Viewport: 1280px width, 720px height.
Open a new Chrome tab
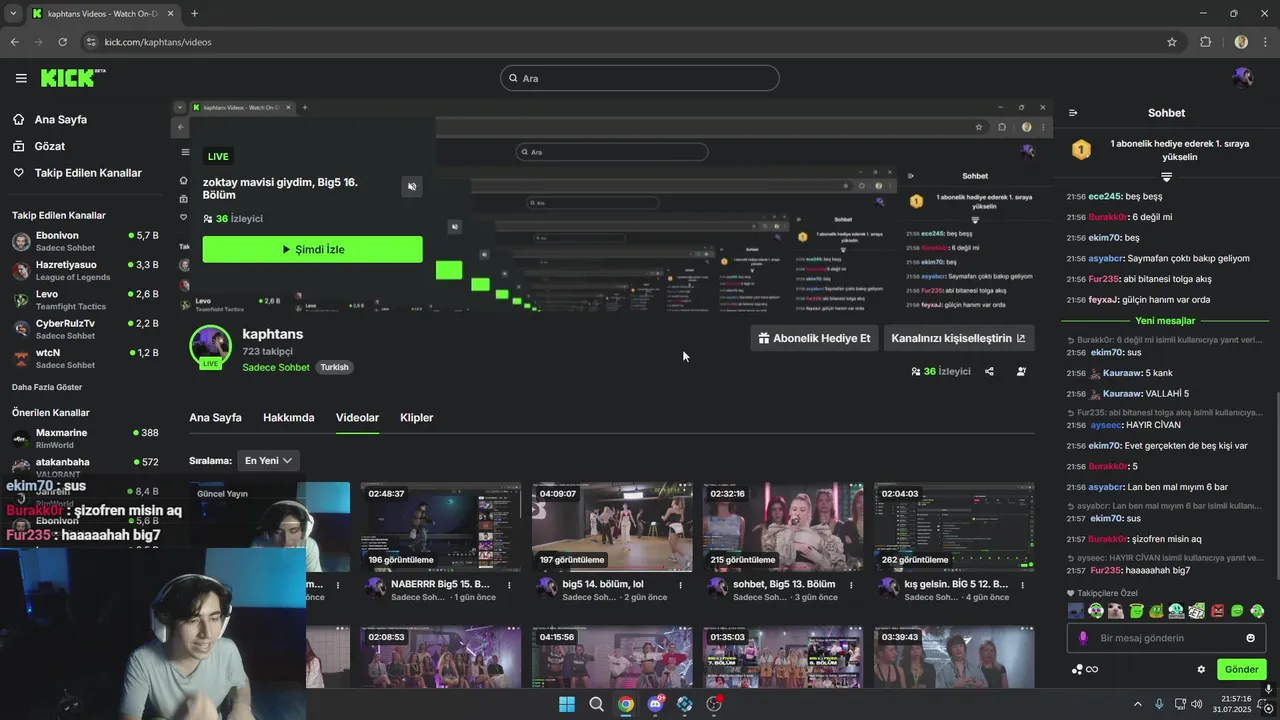pyautogui.click(x=194, y=13)
